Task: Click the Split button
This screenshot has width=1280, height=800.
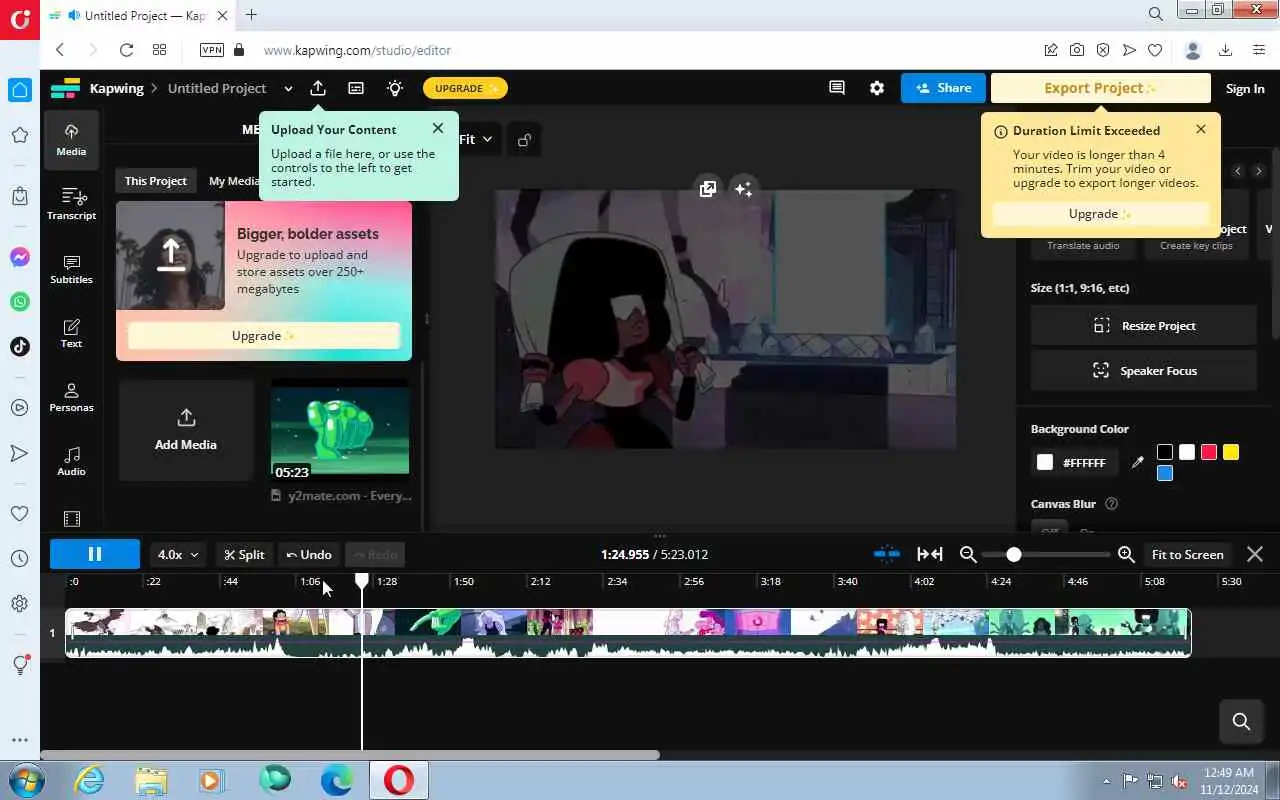Action: (245, 554)
